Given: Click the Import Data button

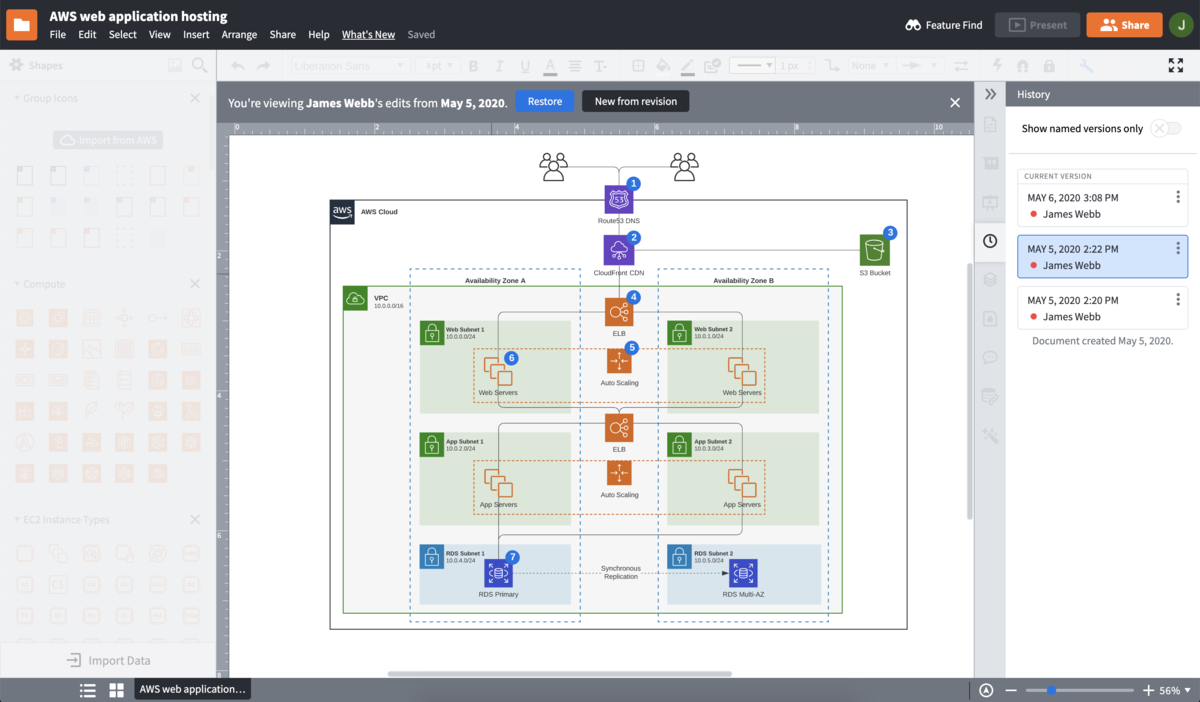Looking at the screenshot, I should (x=108, y=660).
